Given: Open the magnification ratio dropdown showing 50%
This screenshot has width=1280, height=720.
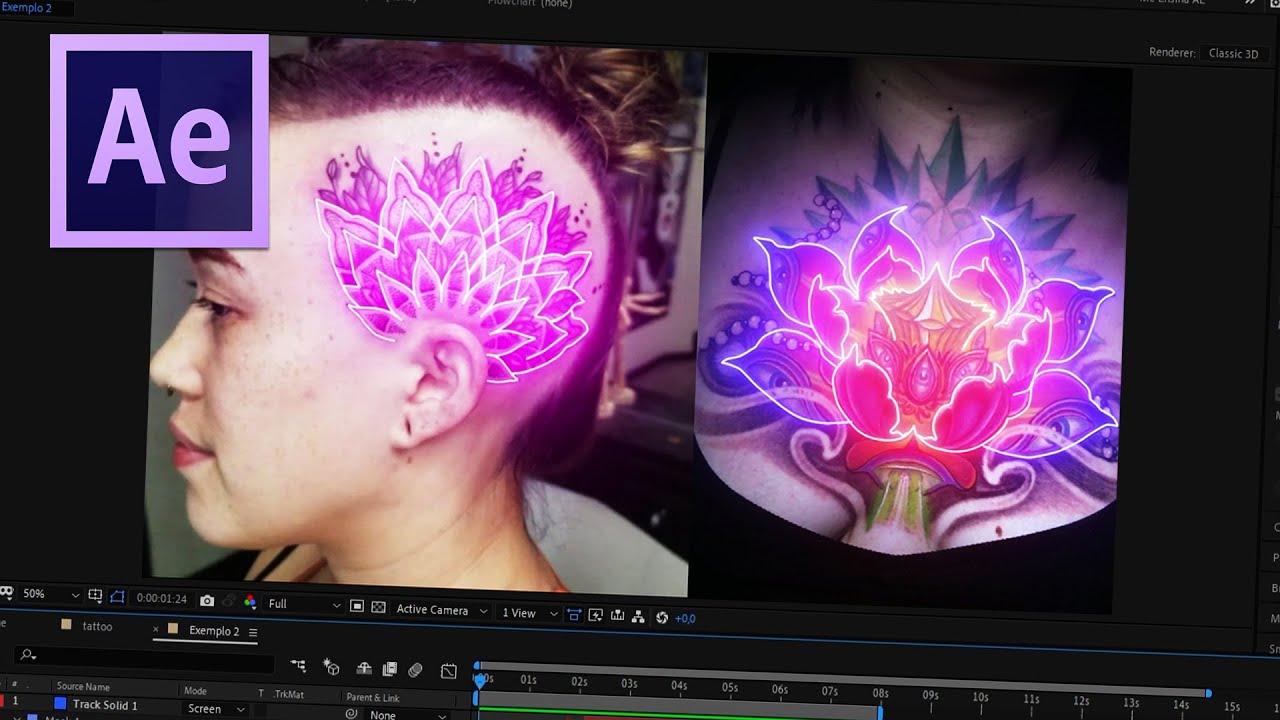Looking at the screenshot, I should click(50, 594).
